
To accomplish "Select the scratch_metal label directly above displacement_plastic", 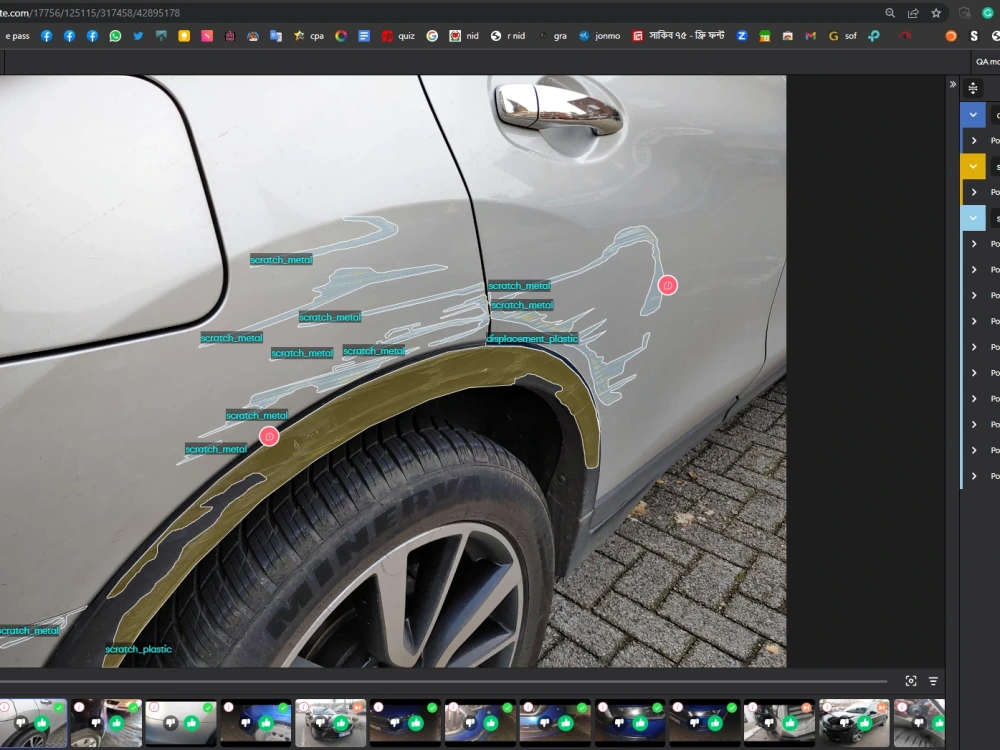I will (522, 305).
